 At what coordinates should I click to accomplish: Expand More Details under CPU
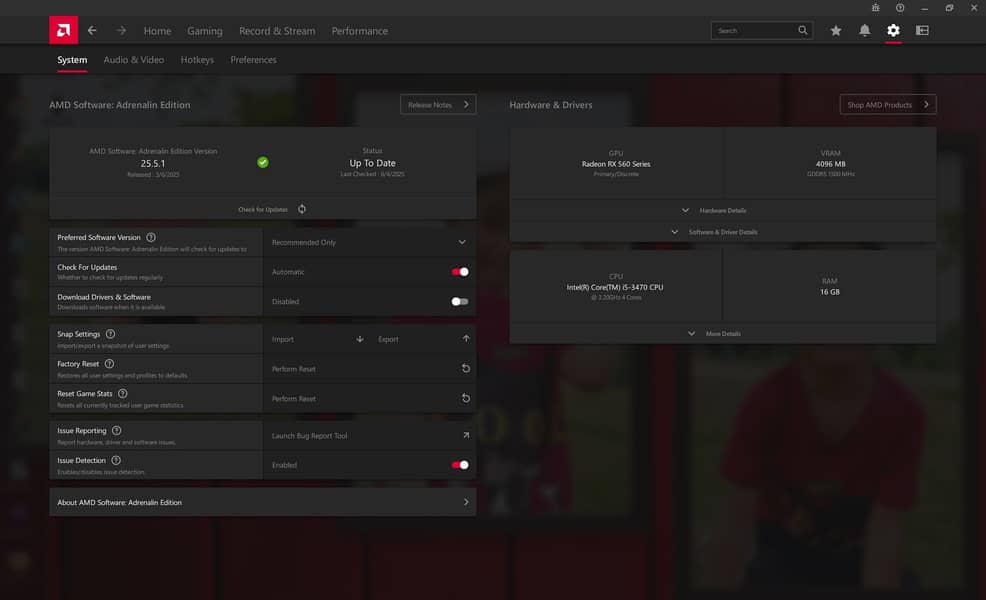723,333
